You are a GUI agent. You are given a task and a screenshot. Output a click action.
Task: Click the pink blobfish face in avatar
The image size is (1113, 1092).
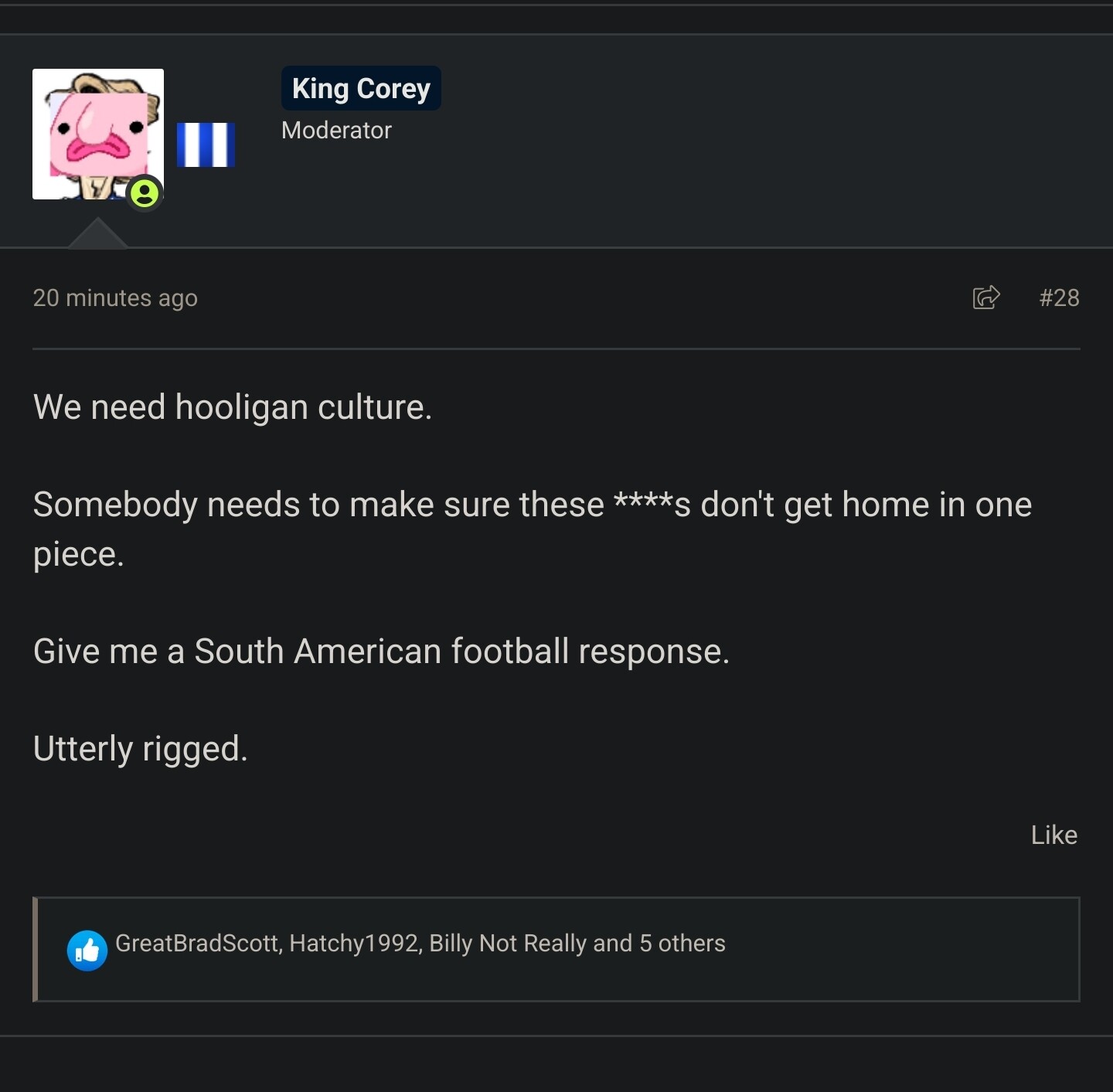99,134
